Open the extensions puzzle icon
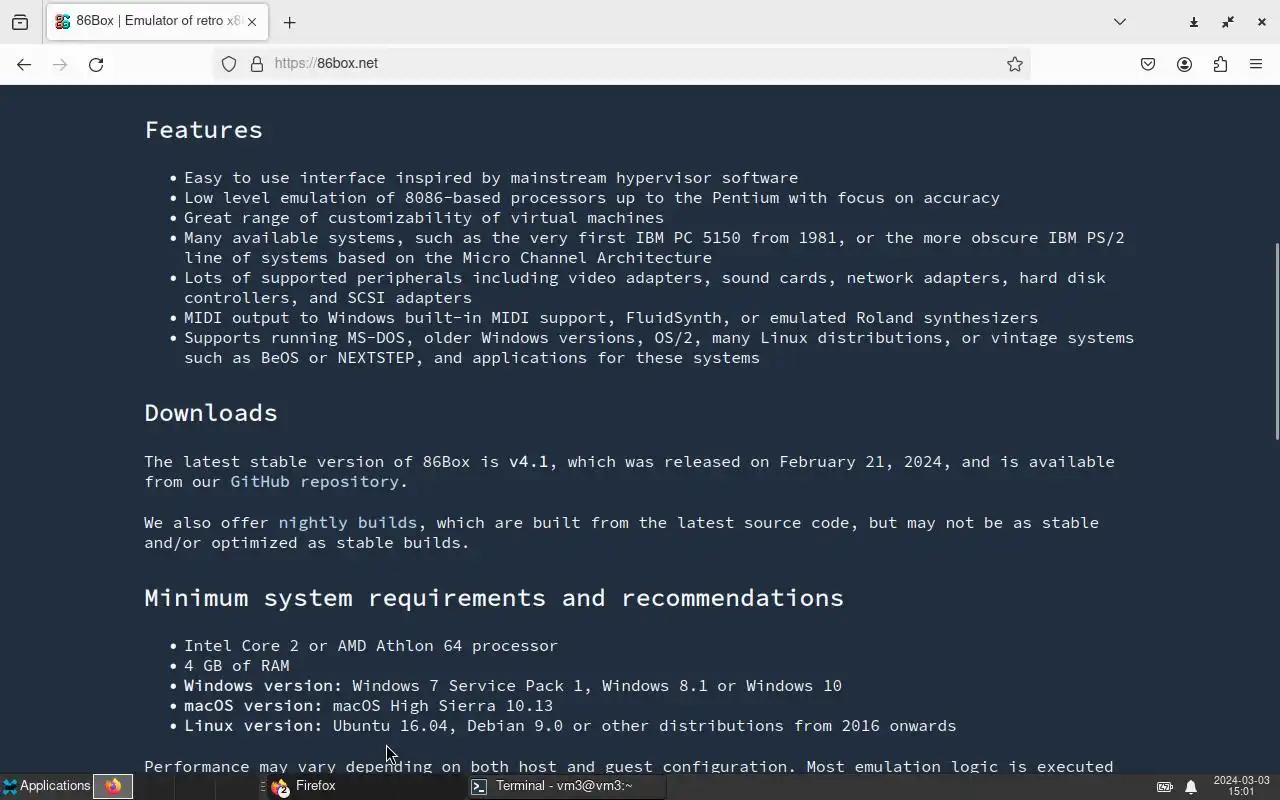The image size is (1280, 800). 1220,64
